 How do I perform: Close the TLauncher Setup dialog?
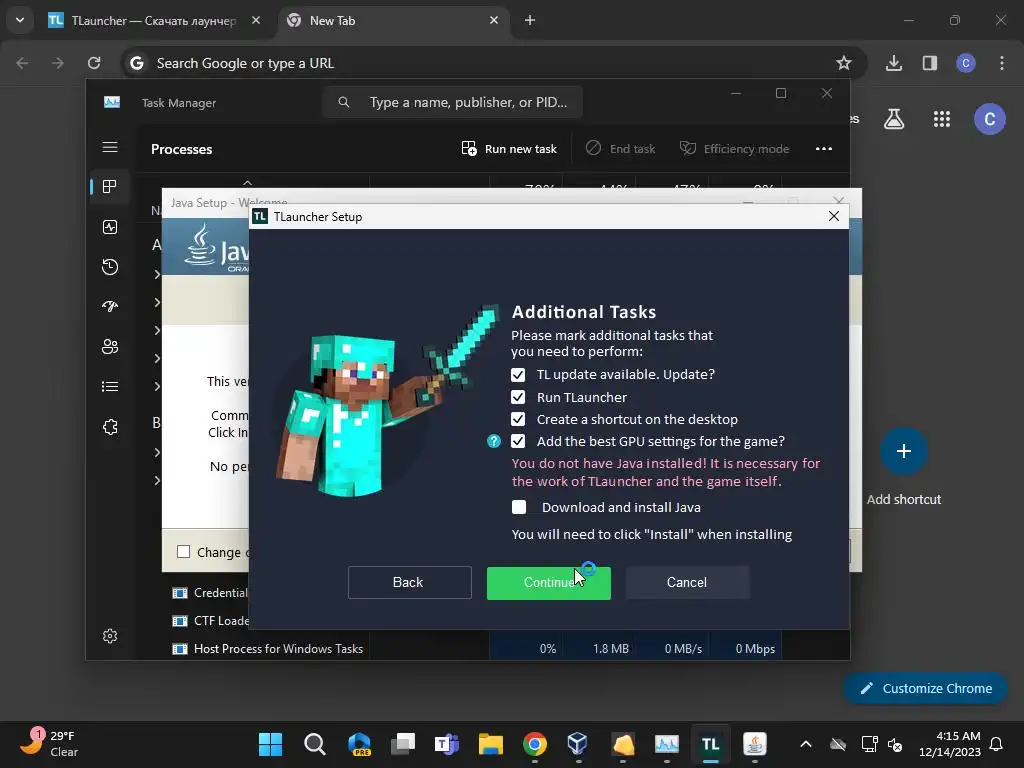click(833, 216)
